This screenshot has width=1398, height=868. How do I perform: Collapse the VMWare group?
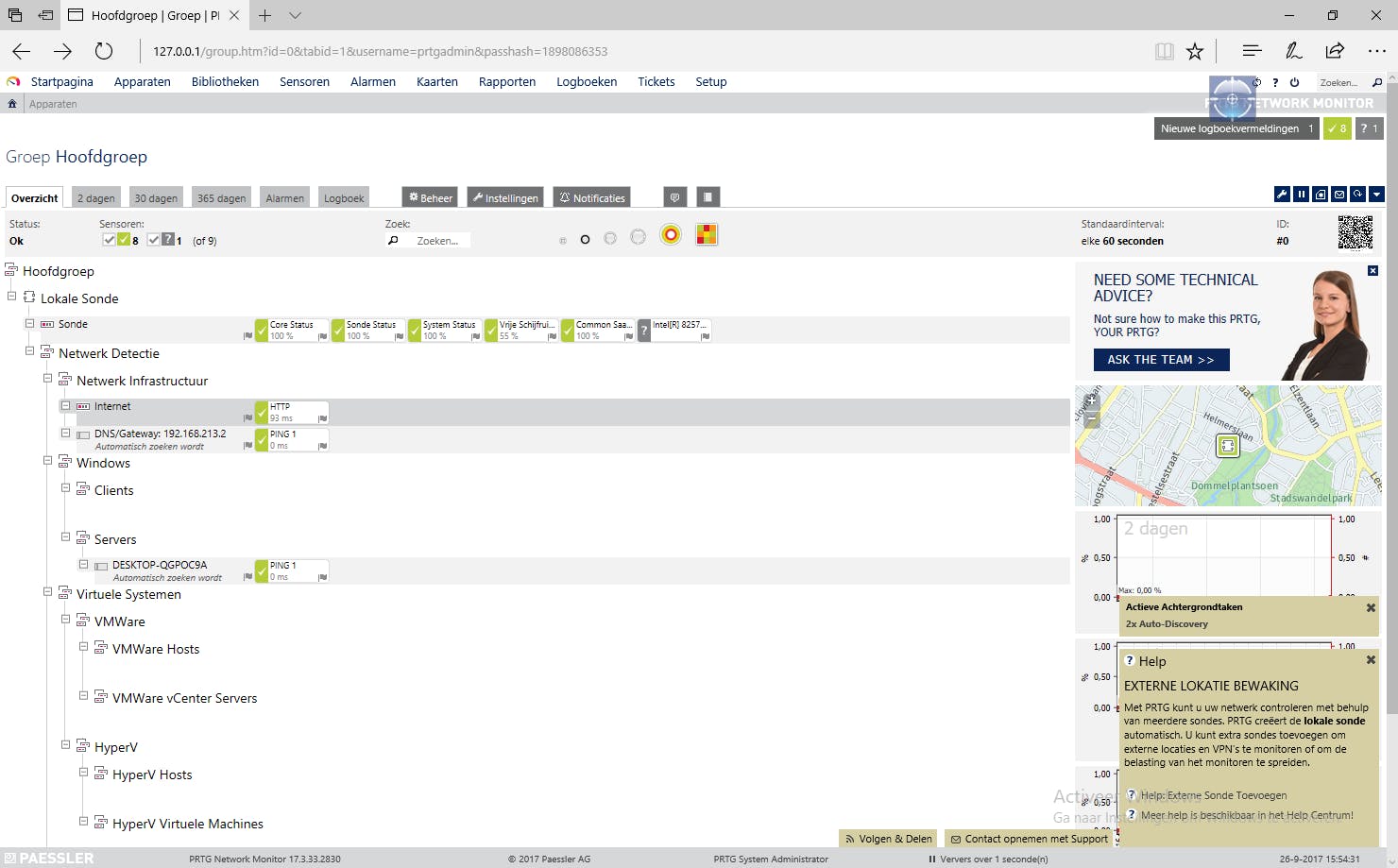66,620
